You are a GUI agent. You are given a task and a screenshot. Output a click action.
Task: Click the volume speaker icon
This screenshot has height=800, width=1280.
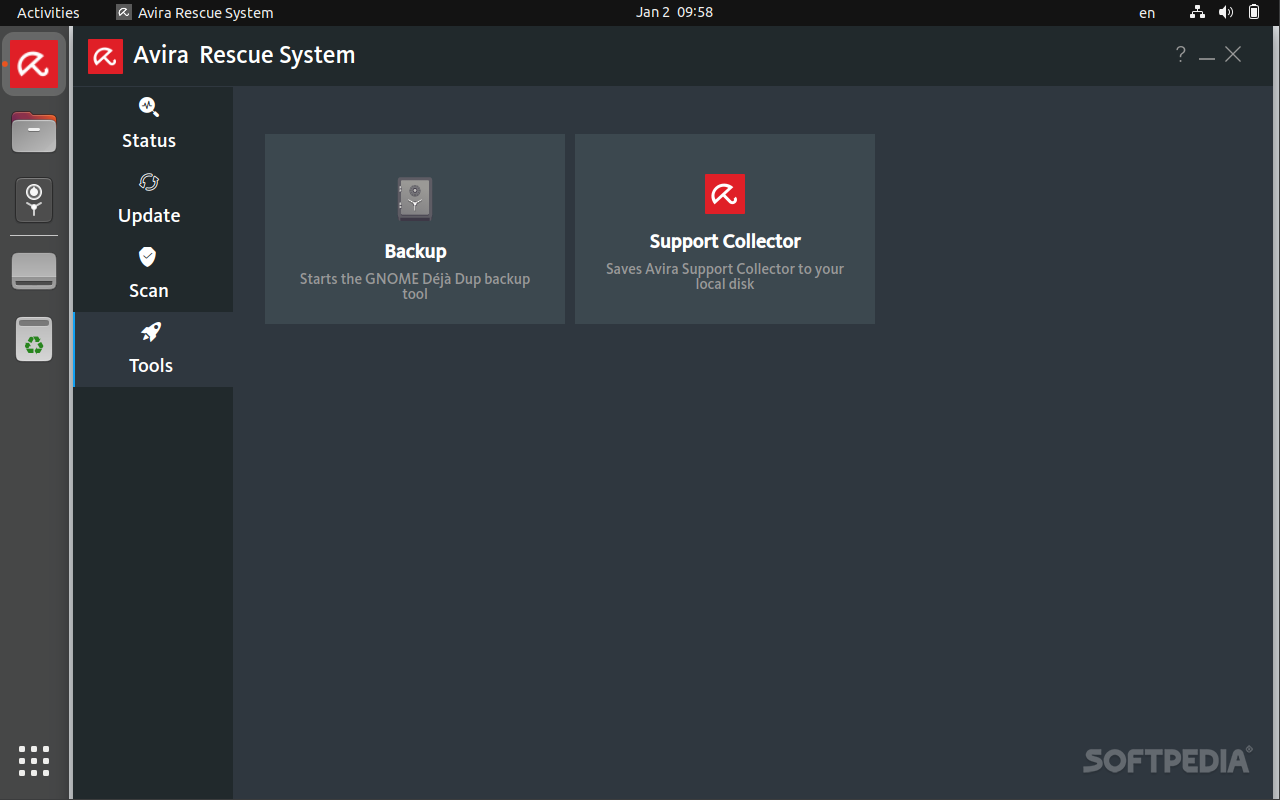coord(1226,13)
